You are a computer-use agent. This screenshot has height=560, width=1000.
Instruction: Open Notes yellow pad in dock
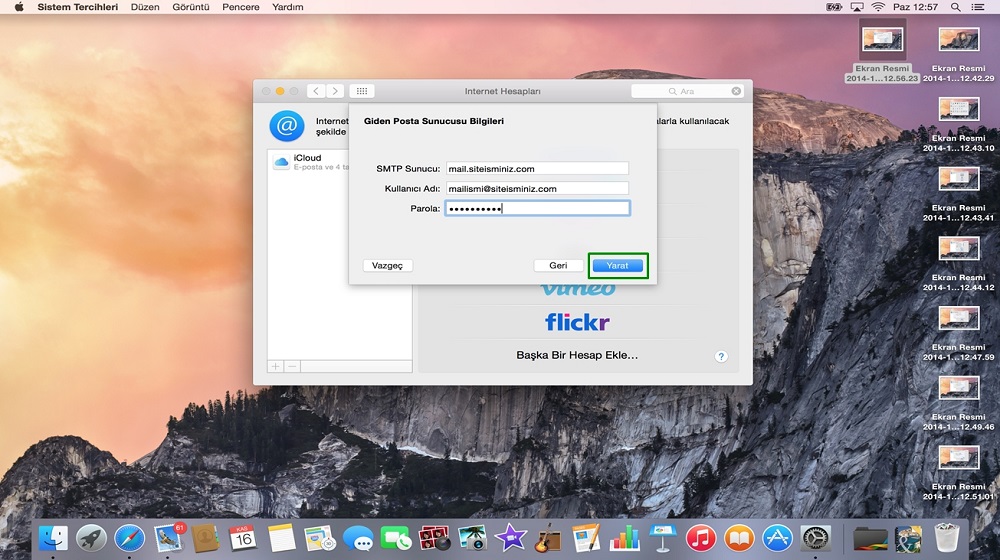[x=281, y=538]
